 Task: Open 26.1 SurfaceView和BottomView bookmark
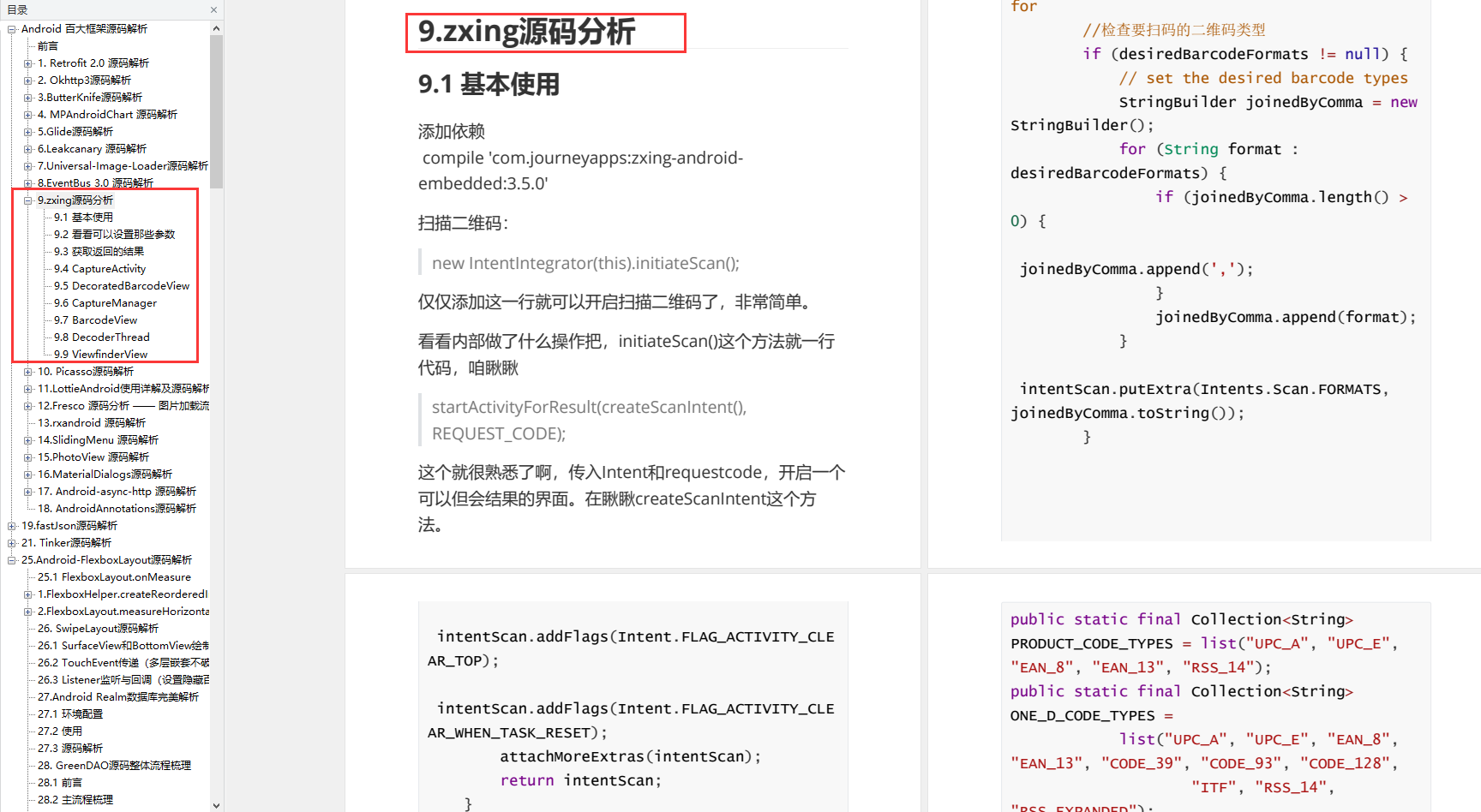(123, 646)
